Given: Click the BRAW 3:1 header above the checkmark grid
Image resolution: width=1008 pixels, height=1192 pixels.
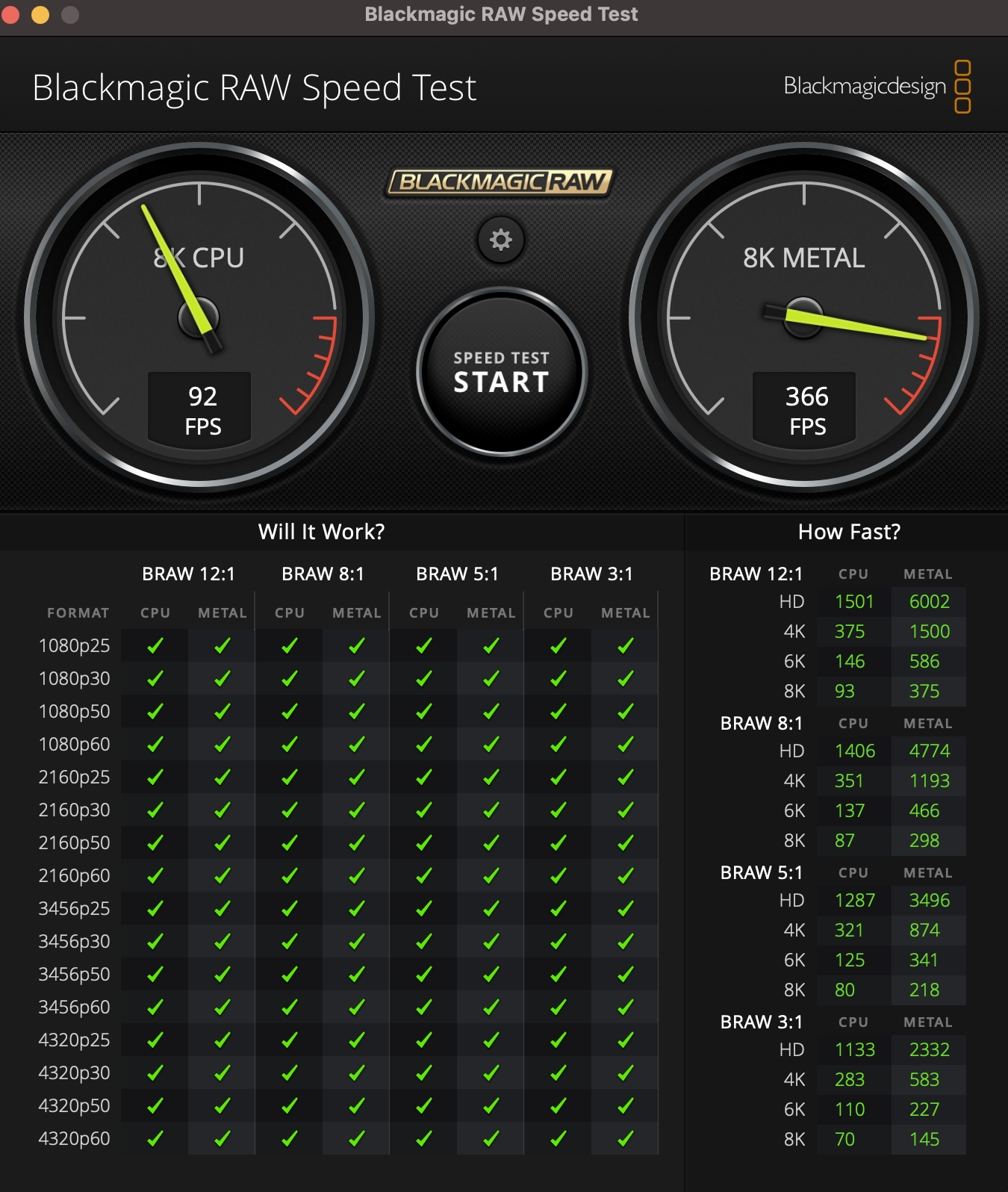Looking at the screenshot, I should pyautogui.click(x=592, y=574).
